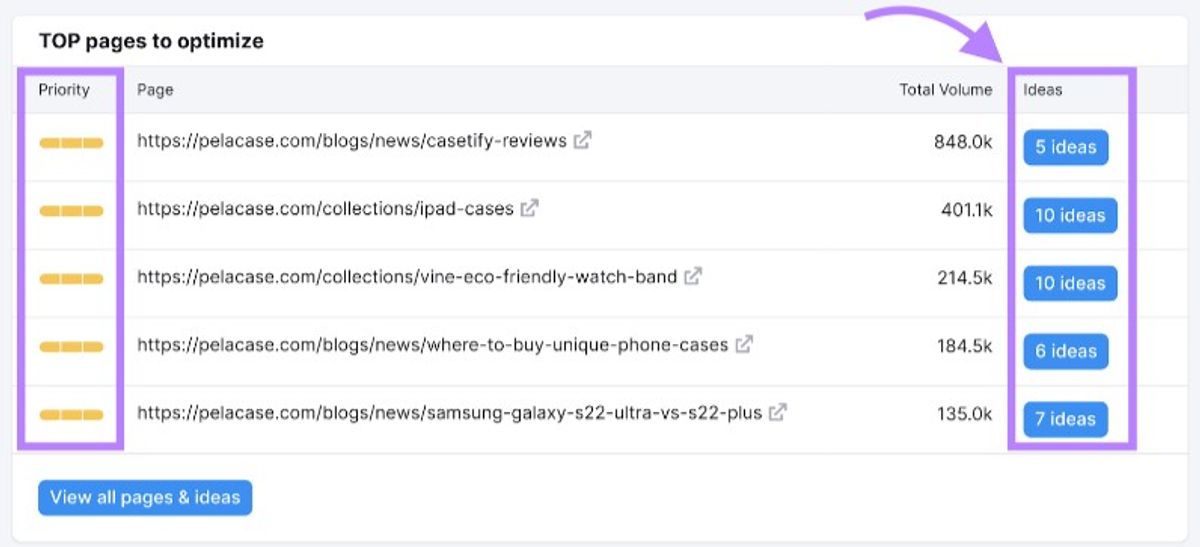Click priority bar for ipad-cases row

tap(71, 211)
